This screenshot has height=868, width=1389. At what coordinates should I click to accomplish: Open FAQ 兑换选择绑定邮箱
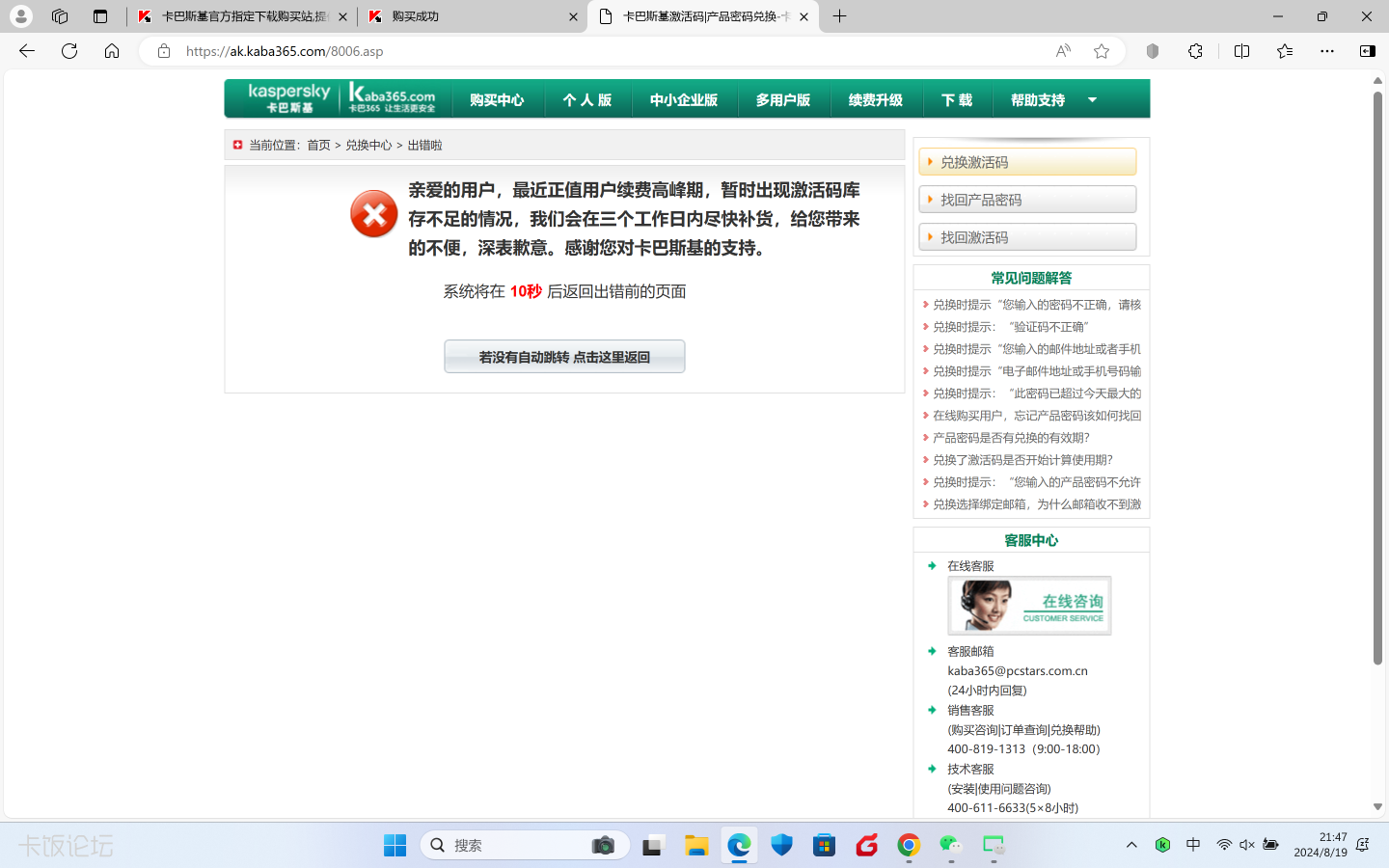pyautogui.click(x=1037, y=504)
